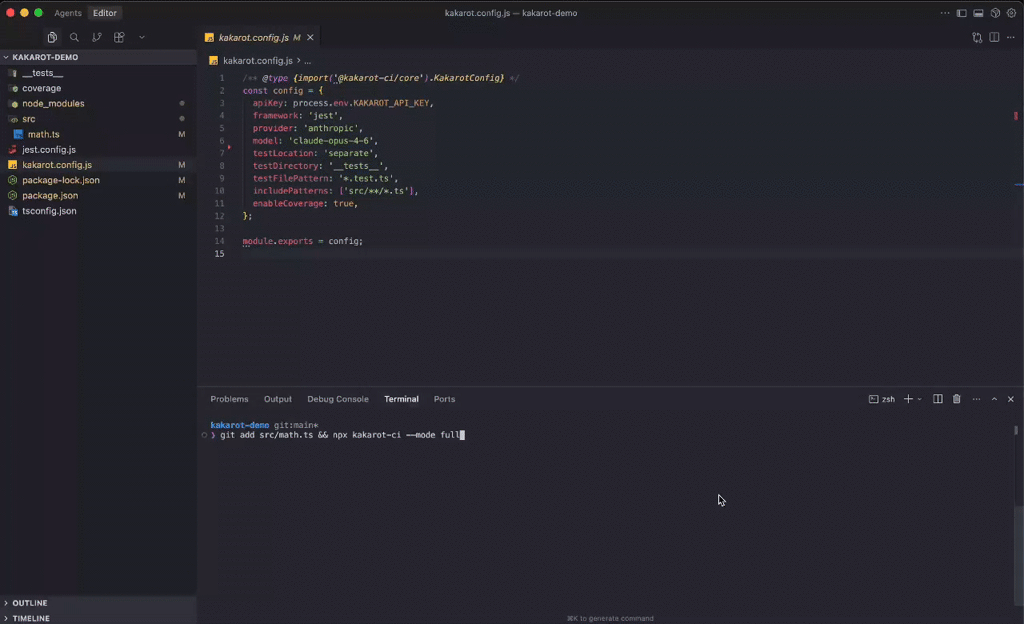
Task: Show more sidebar views with the chevron
Action: [142, 37]
